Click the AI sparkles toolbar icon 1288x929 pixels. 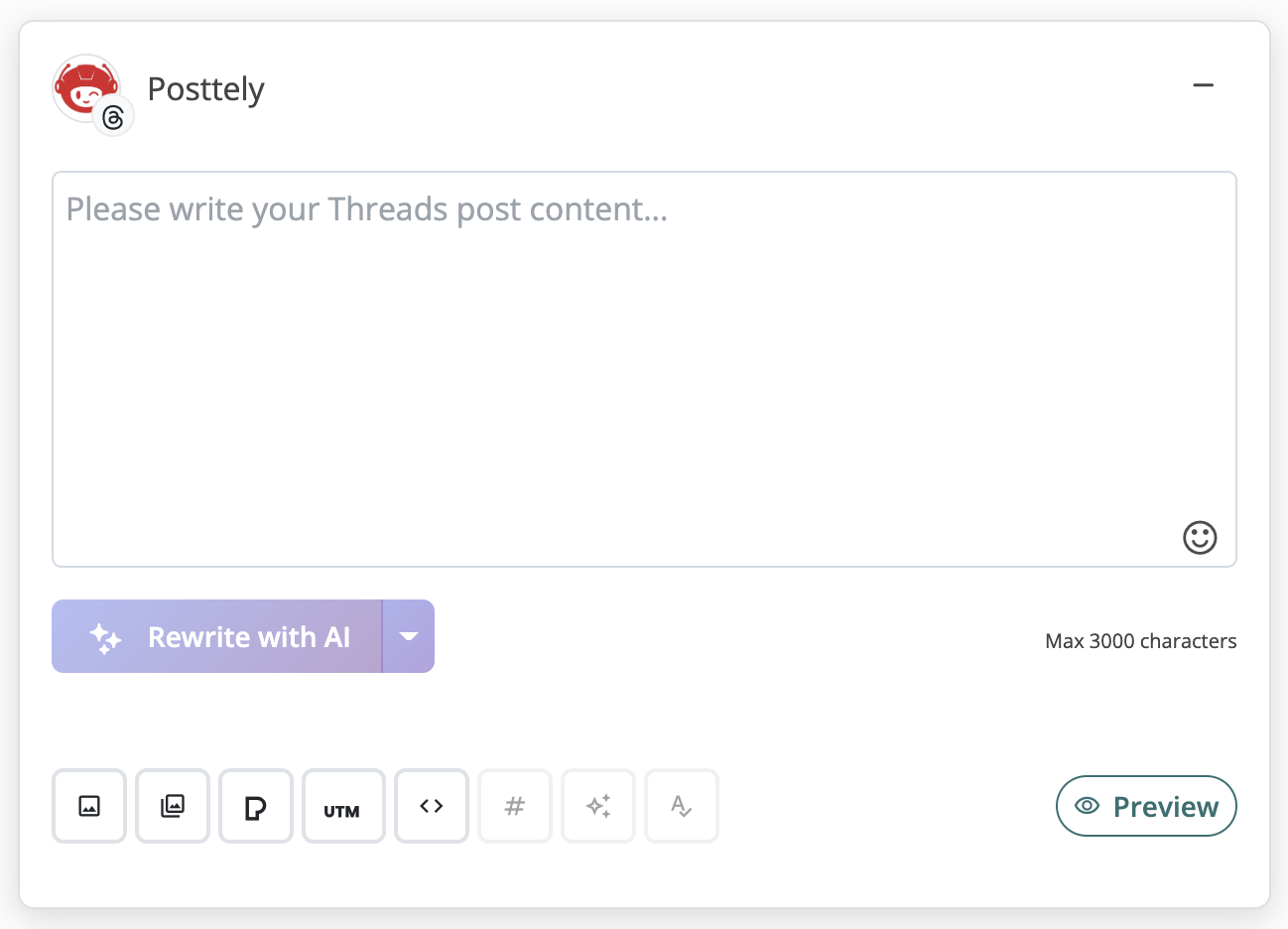coord(598,806)
